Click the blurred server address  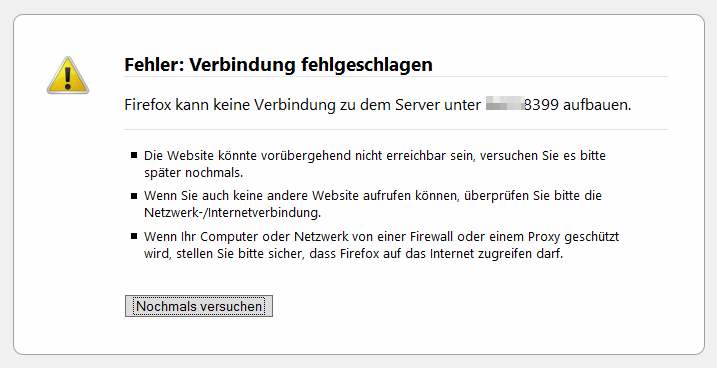coord(504,105)
